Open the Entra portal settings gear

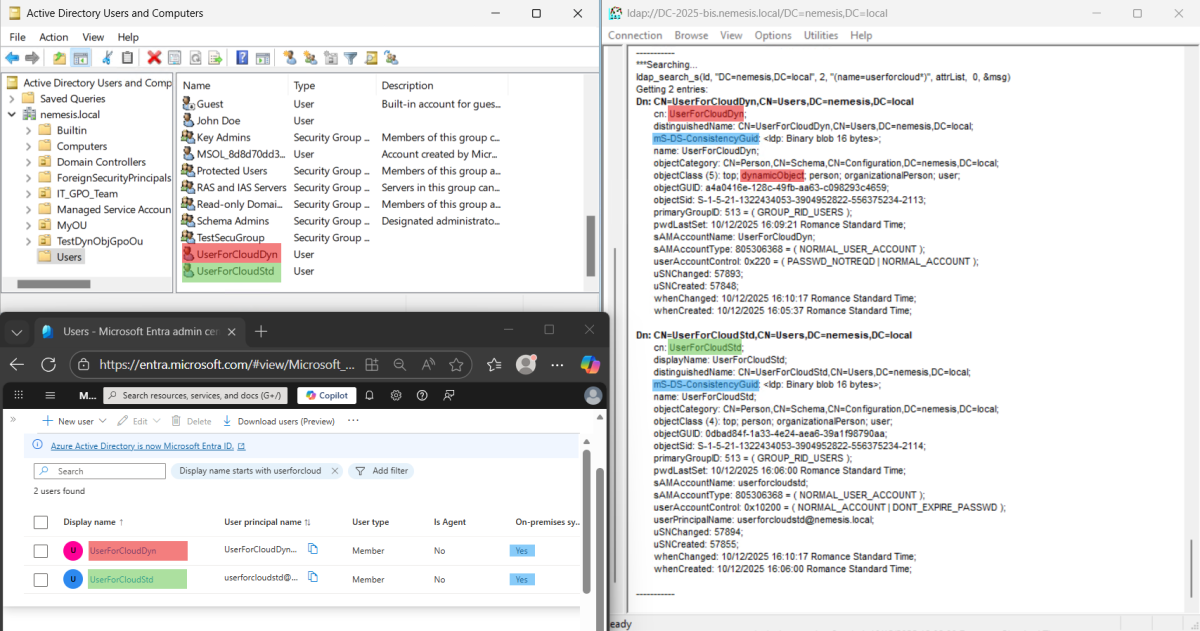pyautogui.click(x=396, y=395)
